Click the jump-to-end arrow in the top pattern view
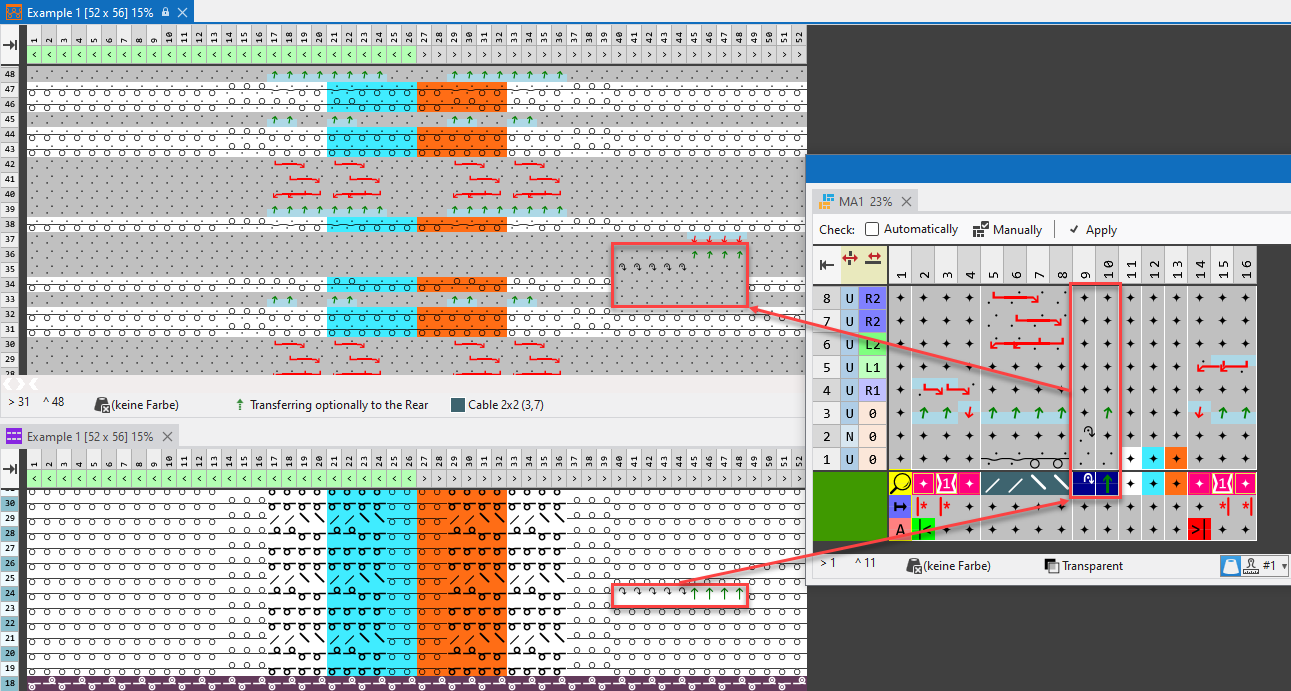 11,45
